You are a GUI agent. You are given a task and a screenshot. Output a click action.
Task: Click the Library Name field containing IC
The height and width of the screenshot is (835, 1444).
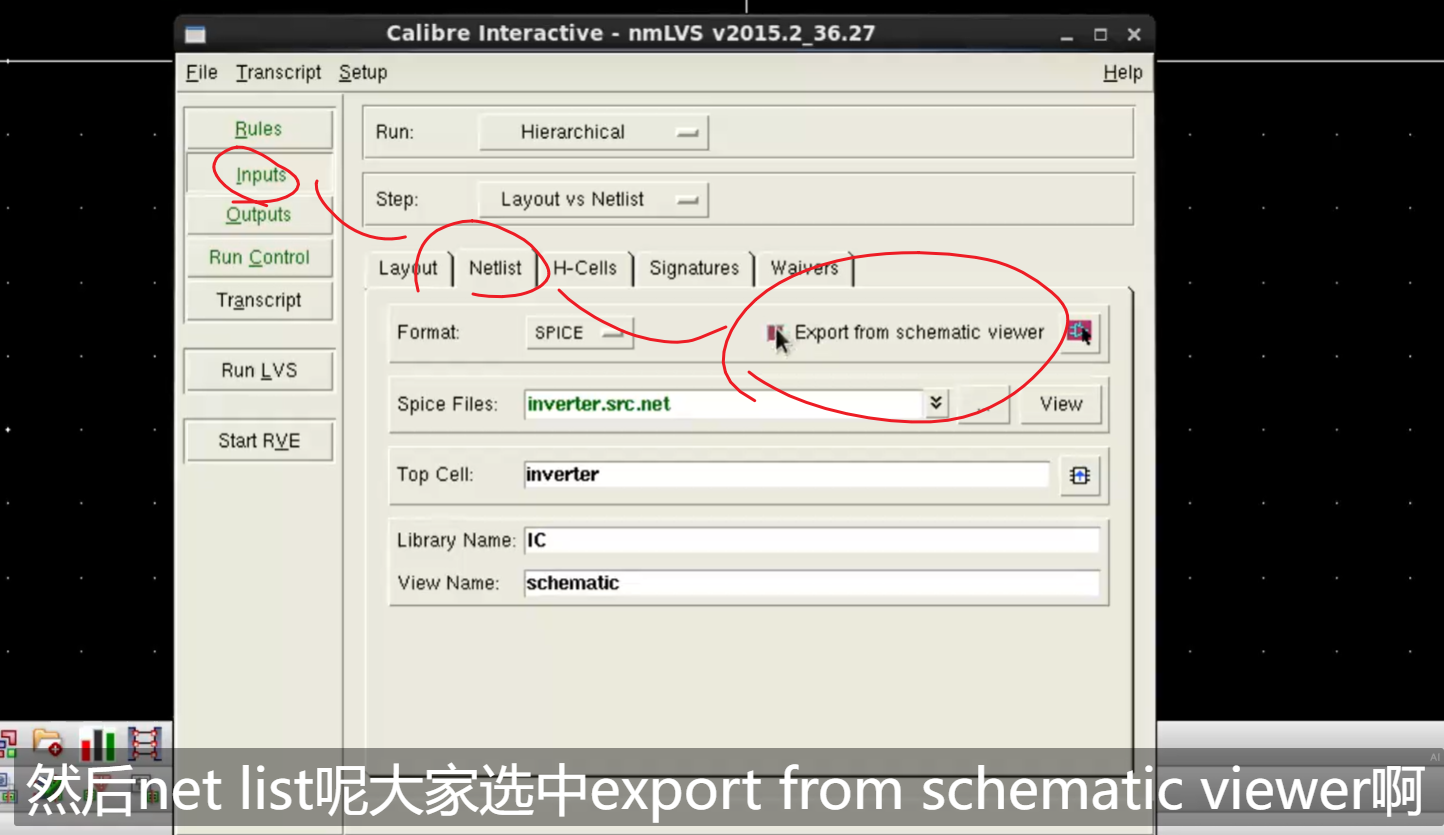click(x=811, y=540)
